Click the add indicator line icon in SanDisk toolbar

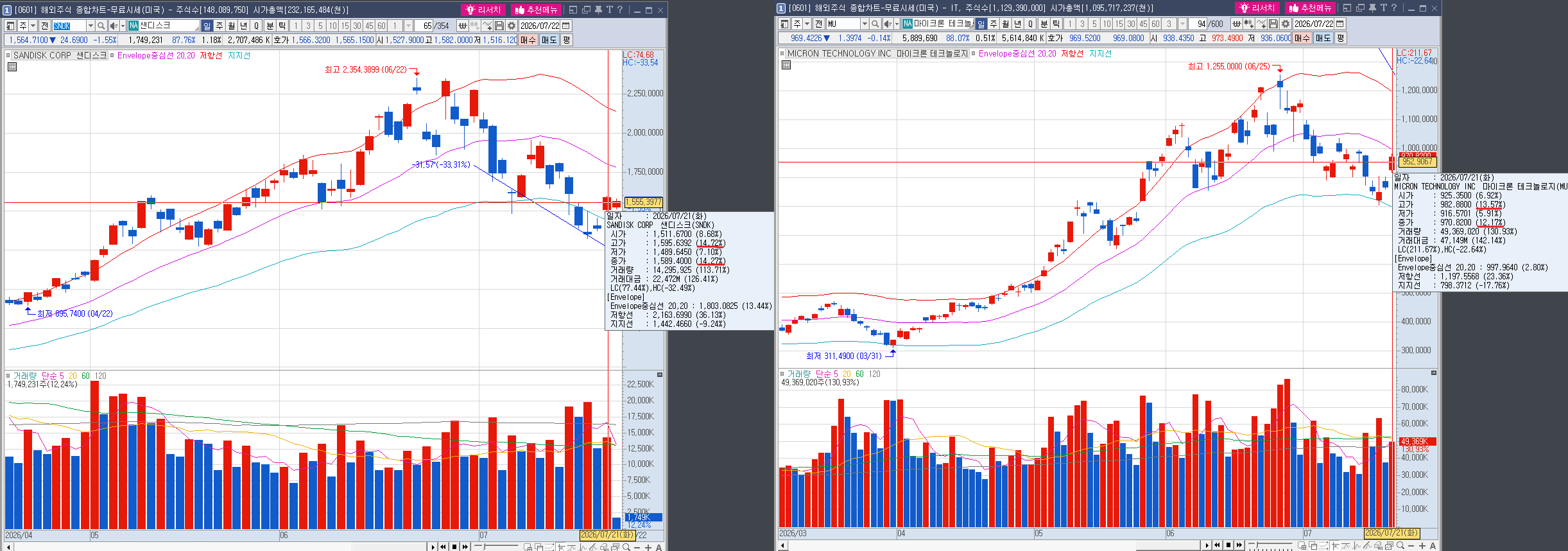[487, 26]
